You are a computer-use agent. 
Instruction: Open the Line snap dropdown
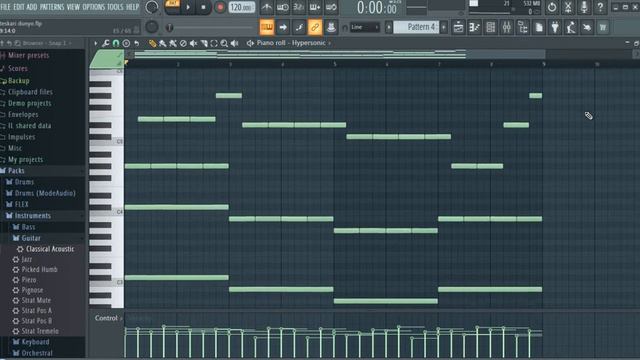[x=364, y=27]
